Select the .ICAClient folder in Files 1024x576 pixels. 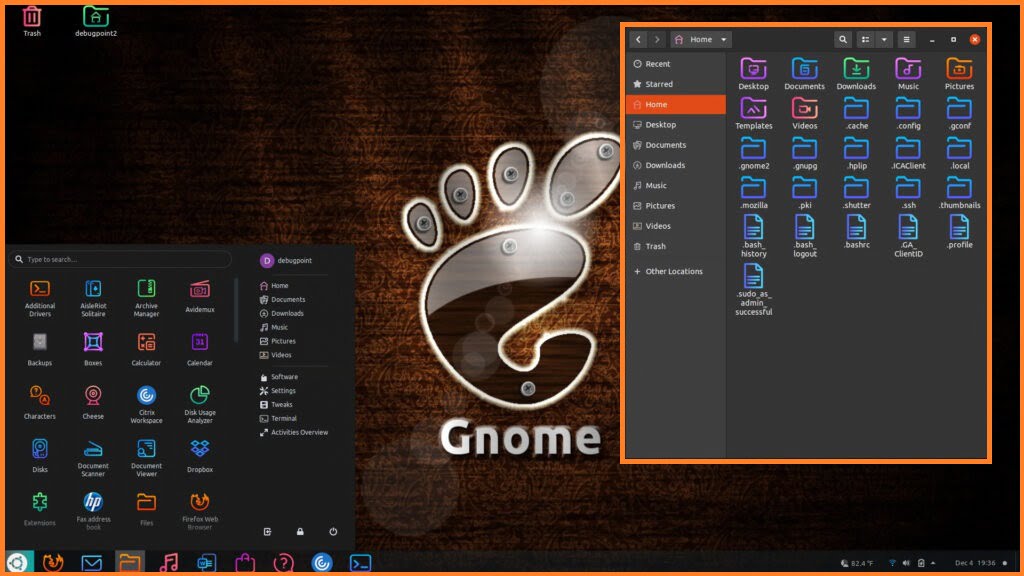tap(908, 153)
